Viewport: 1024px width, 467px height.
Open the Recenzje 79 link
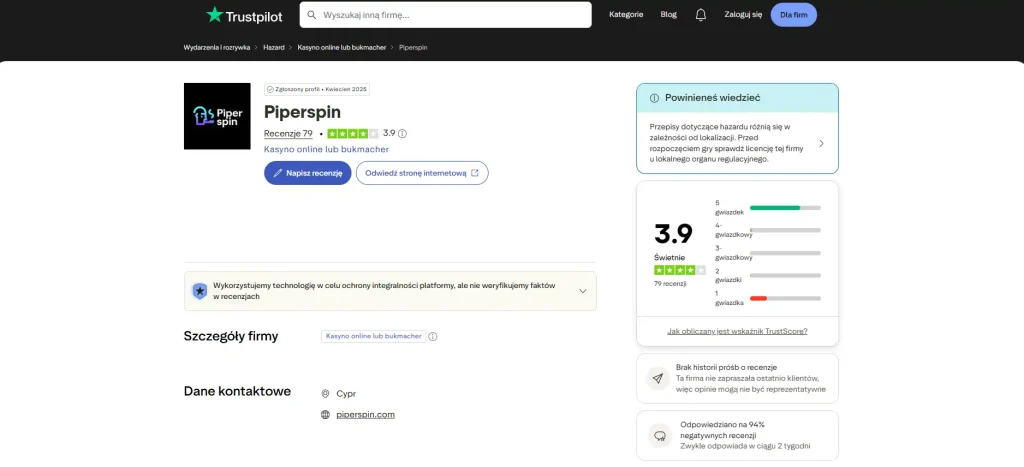point(288,133)
